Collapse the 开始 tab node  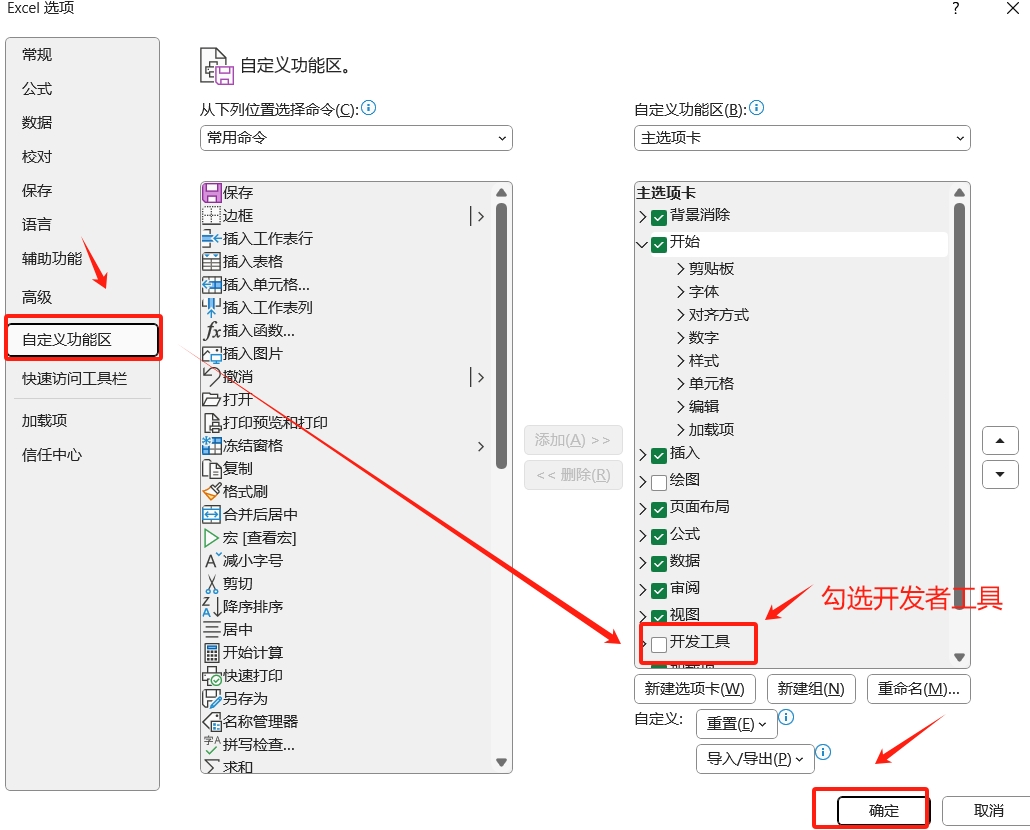coord(642,244)
